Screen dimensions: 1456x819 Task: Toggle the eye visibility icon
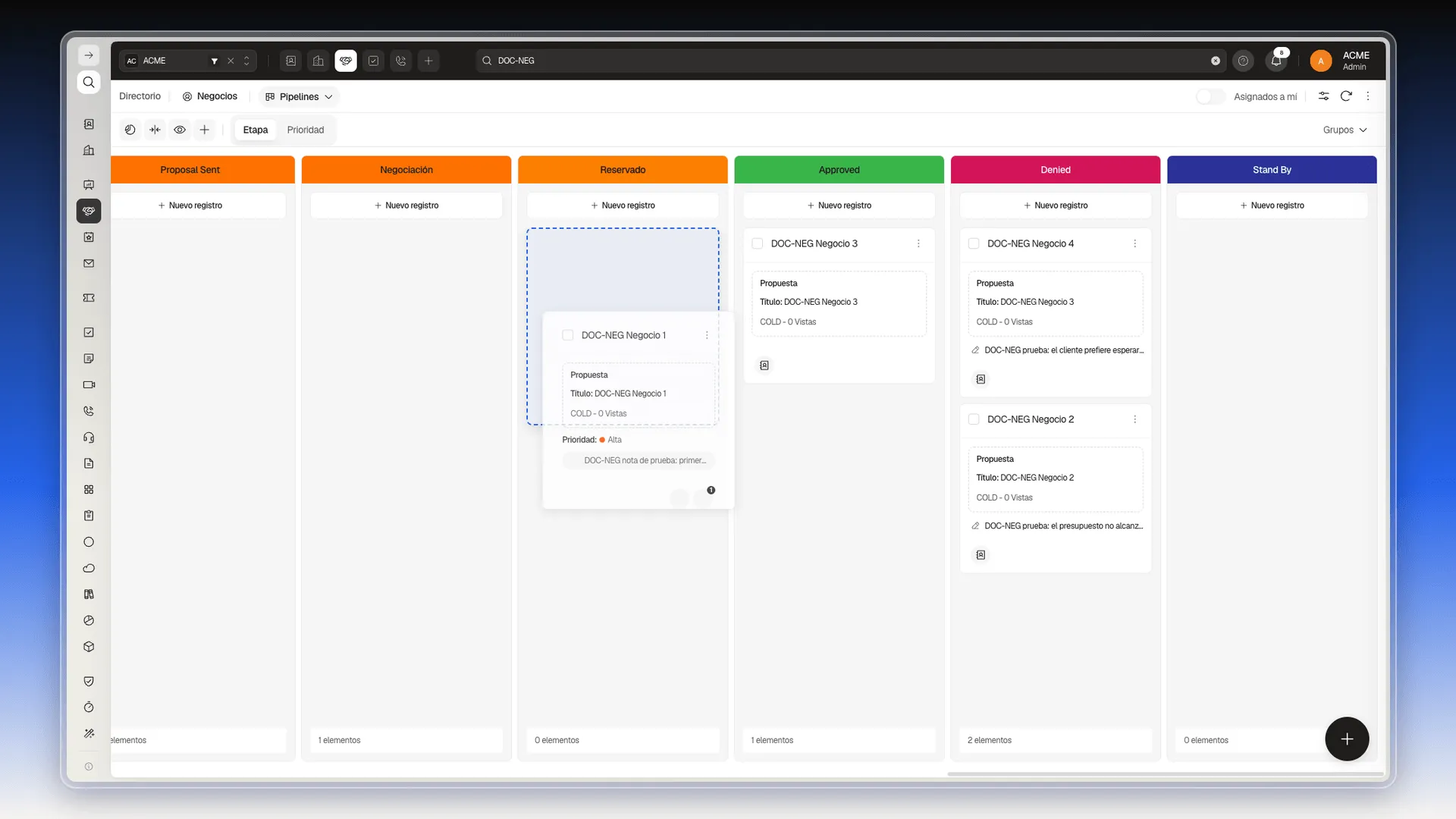pyautogui.click(x=180, y=130)
